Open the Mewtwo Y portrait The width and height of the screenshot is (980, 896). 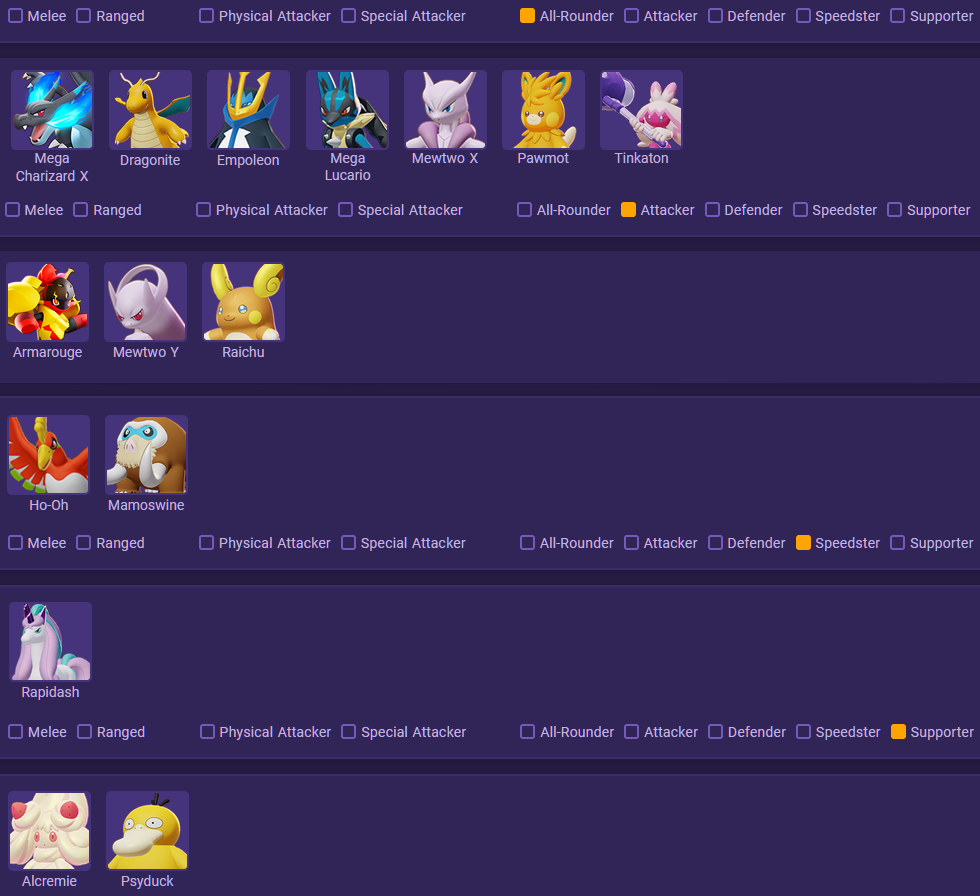point(146,302)
